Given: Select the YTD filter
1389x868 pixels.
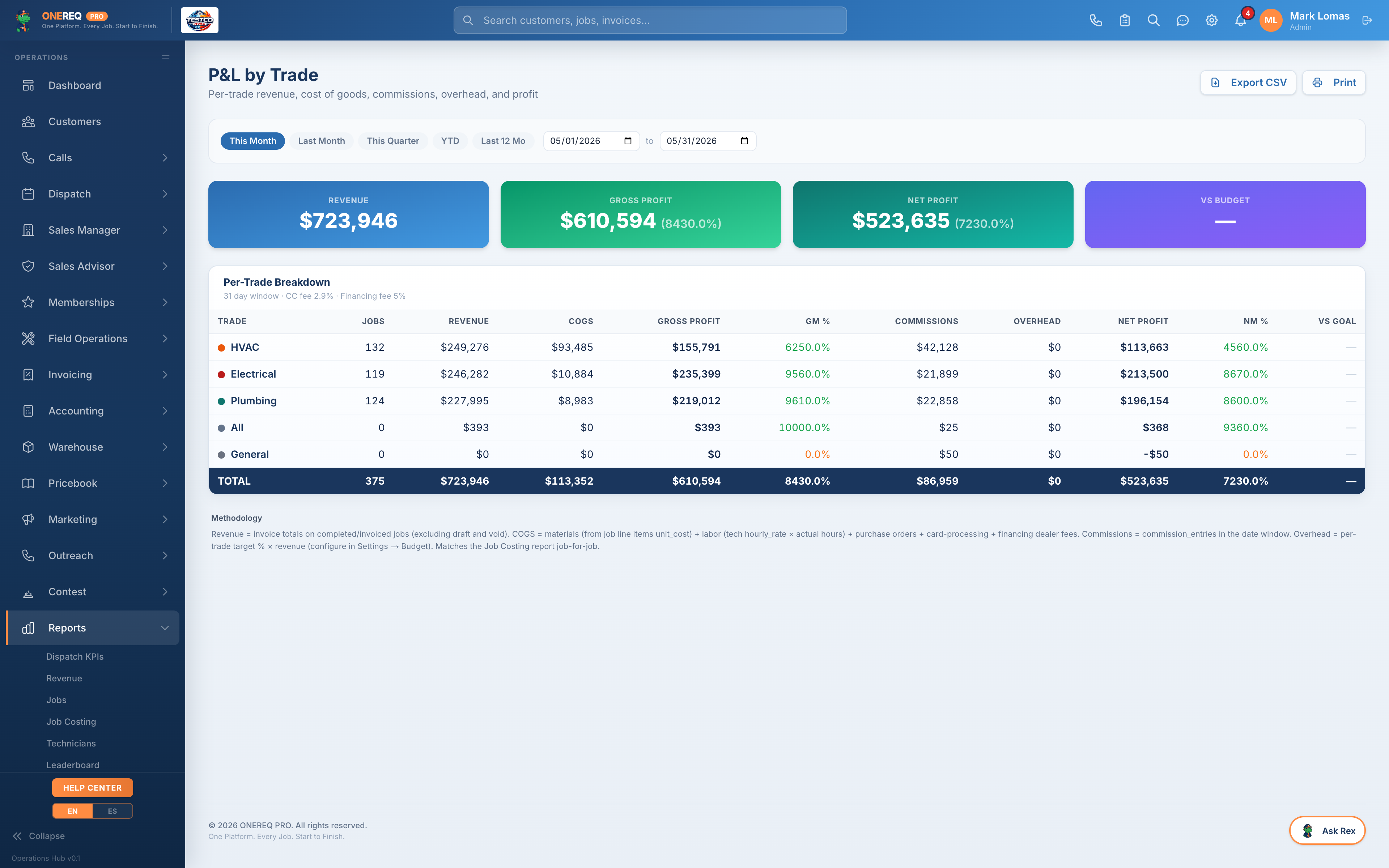Looking at the screenshot, I should point(450,141).
